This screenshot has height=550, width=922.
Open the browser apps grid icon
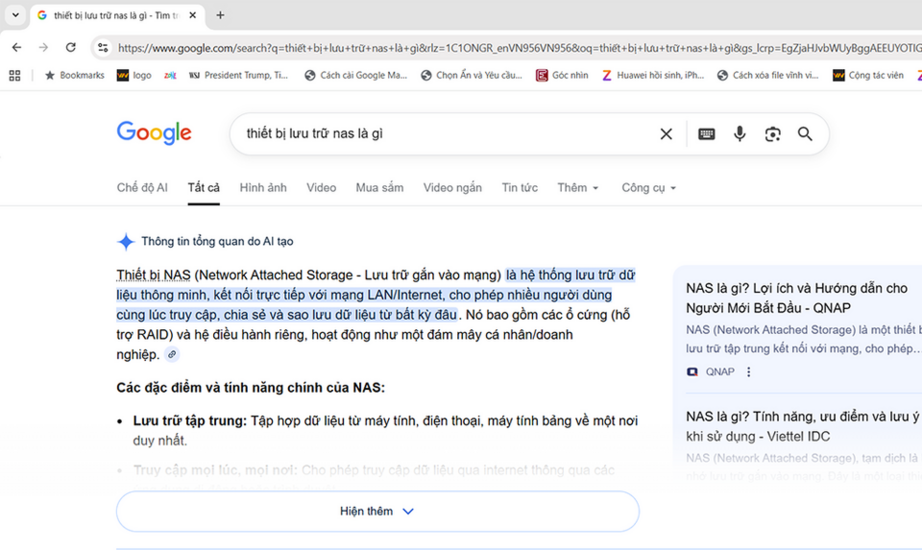(x=14, y=75)
